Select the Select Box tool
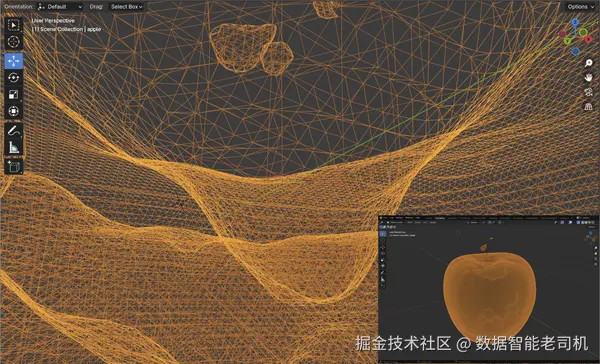The image size is (600, 364). tap(14, 25)
